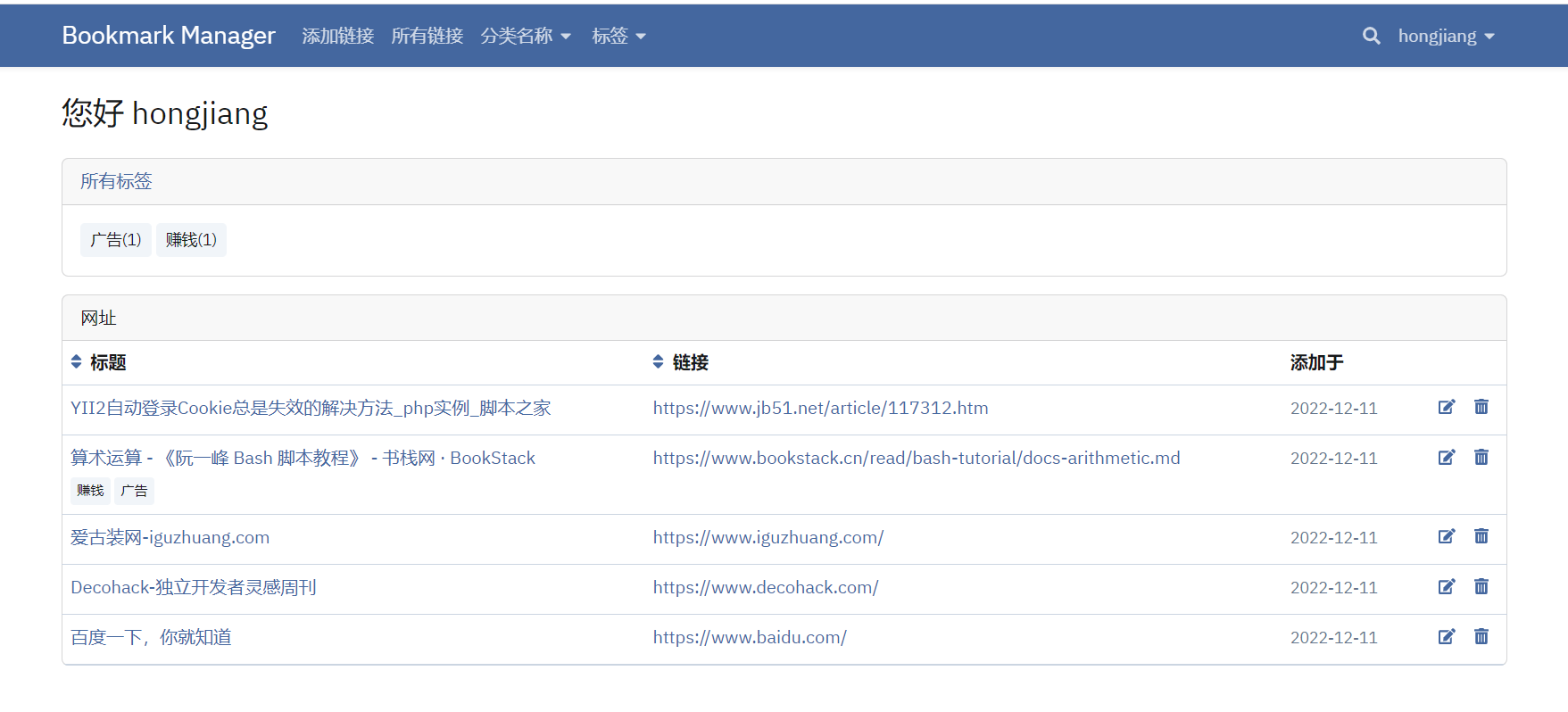Open the YII2自动登录Cookie title link

point(311,408)
